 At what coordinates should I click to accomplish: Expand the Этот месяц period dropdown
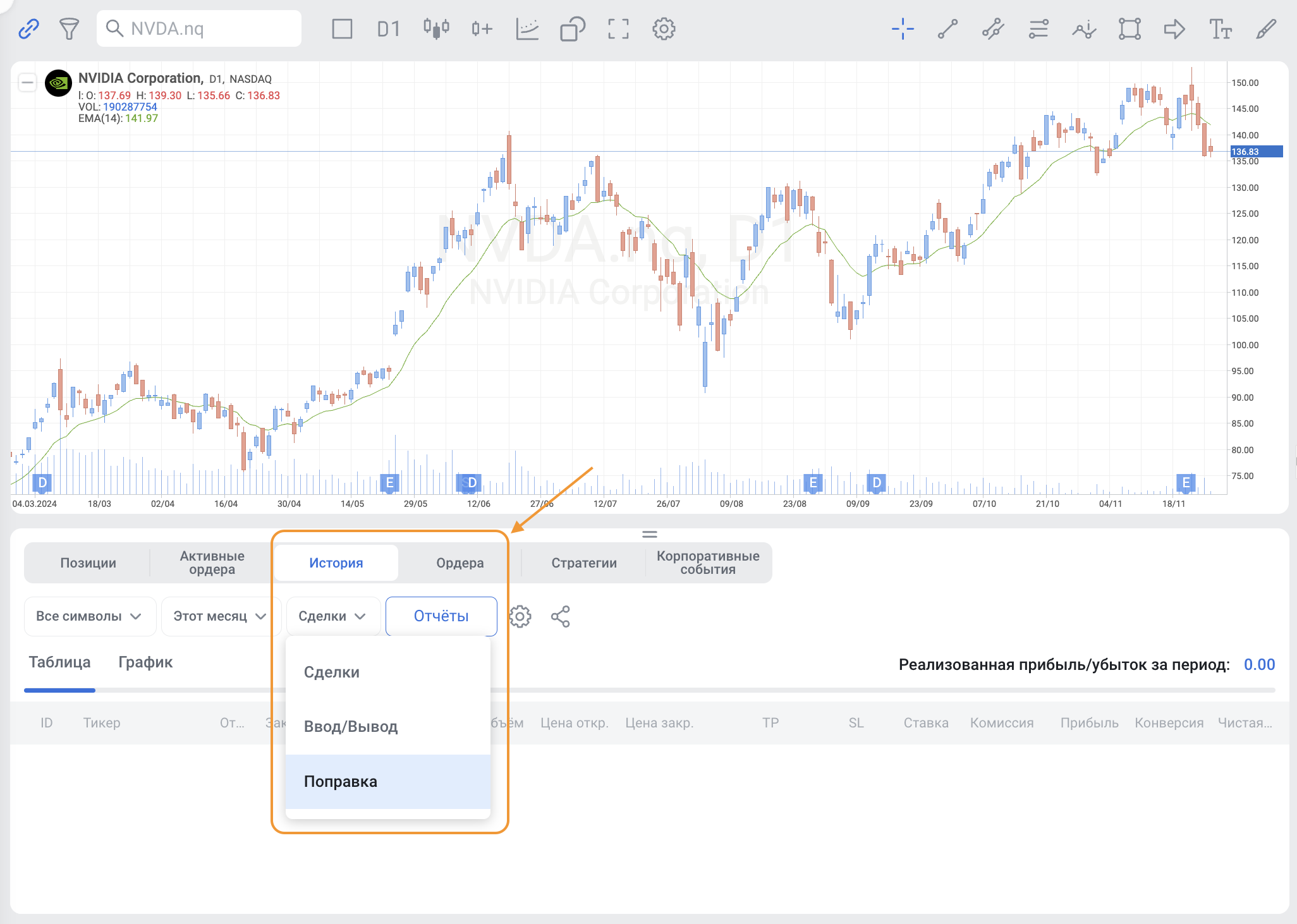tap(219, 616)
